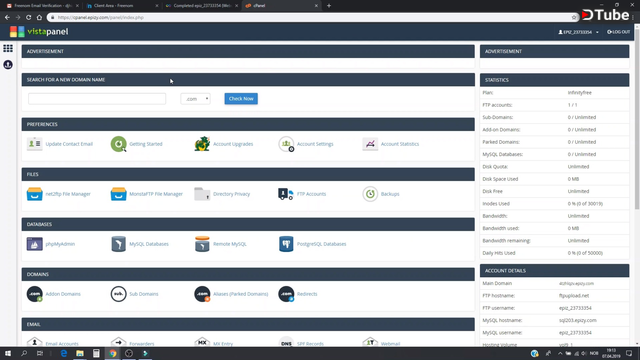Open FTP Accounts link text

pyautogui.click(x=311, y=194)
